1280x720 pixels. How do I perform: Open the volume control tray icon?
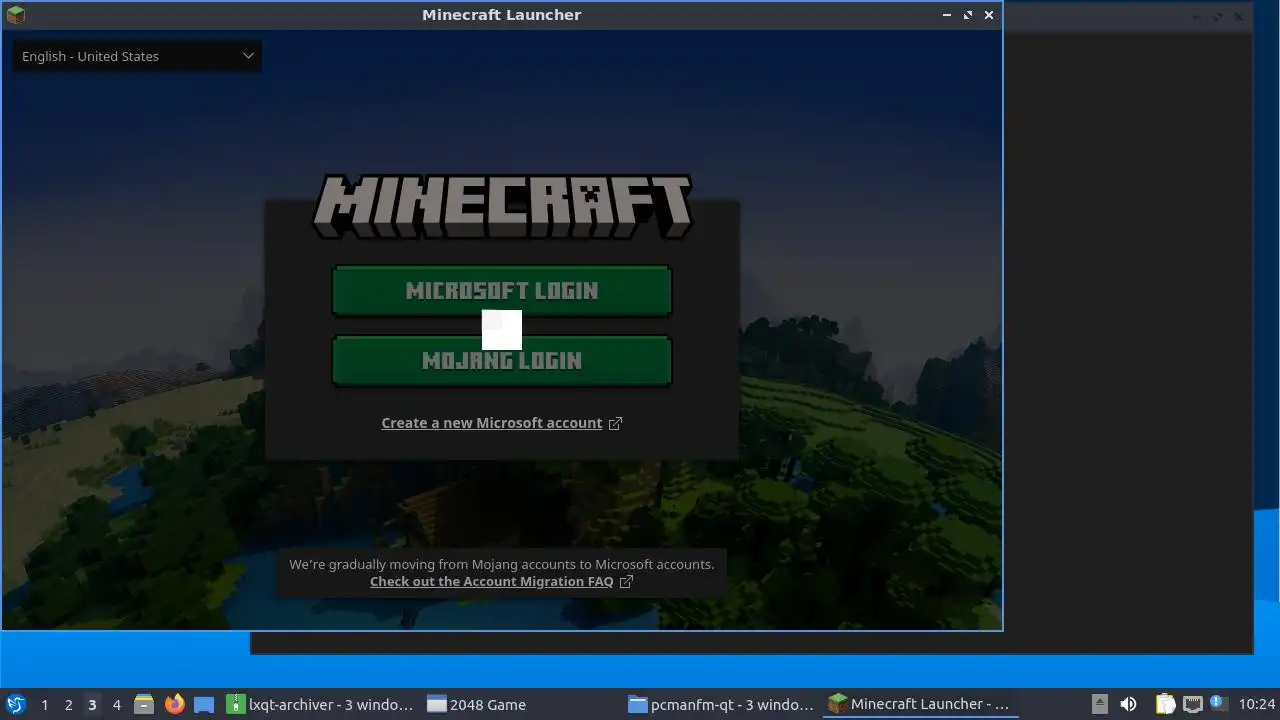pos(1128,704)
